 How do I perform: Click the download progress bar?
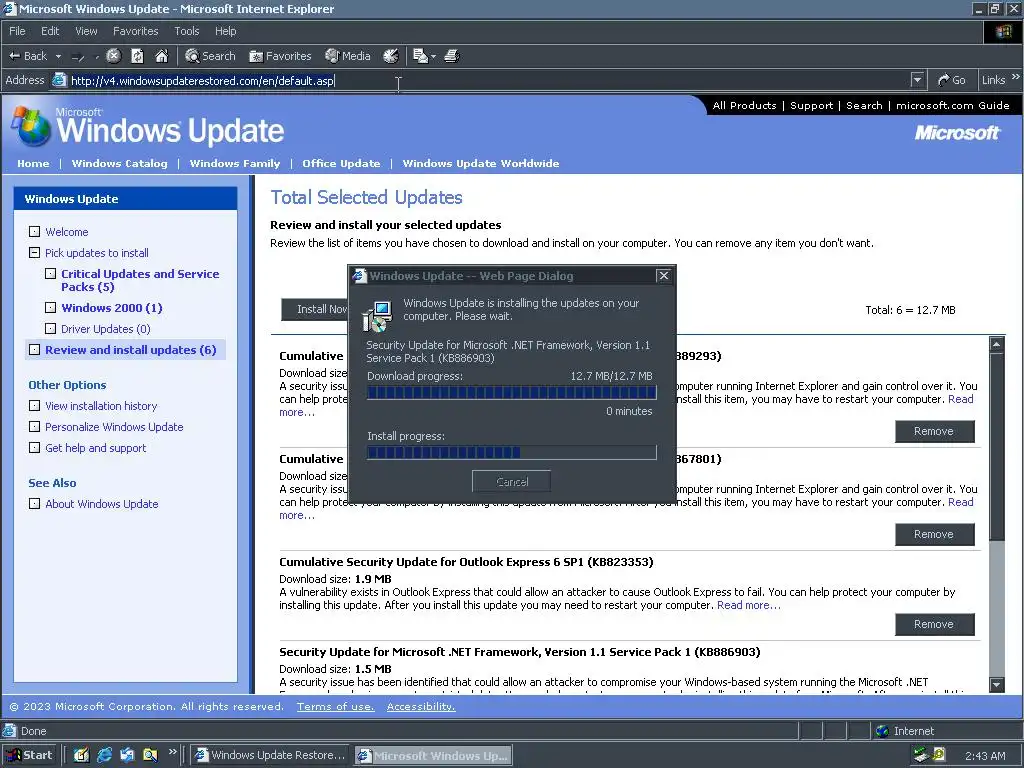[x=511, y=392]
